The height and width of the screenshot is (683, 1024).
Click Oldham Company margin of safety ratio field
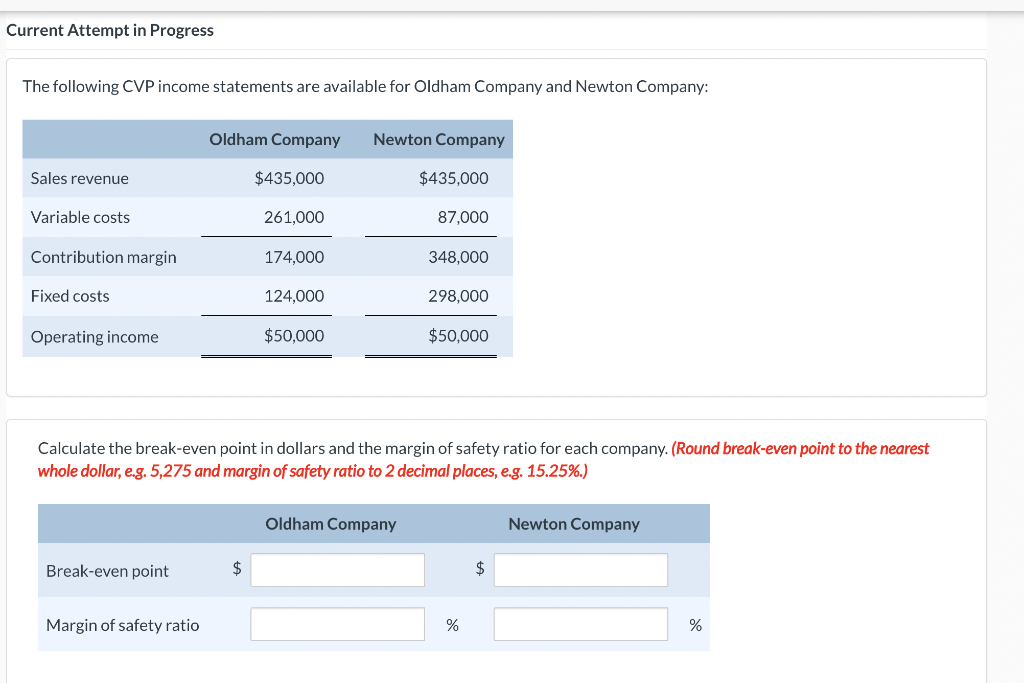337,624
